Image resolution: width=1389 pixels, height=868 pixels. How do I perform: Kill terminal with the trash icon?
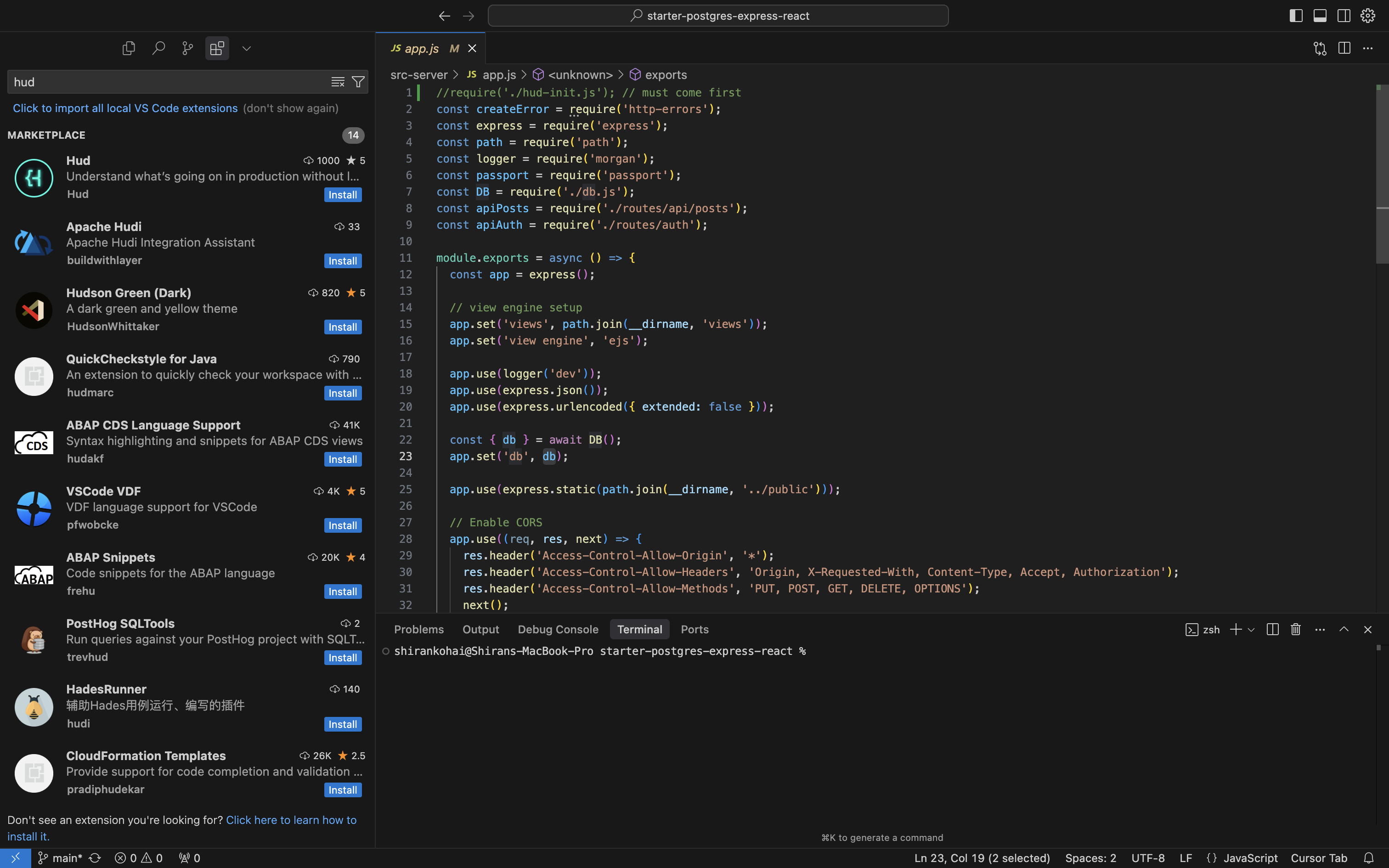coord(1295,629)
